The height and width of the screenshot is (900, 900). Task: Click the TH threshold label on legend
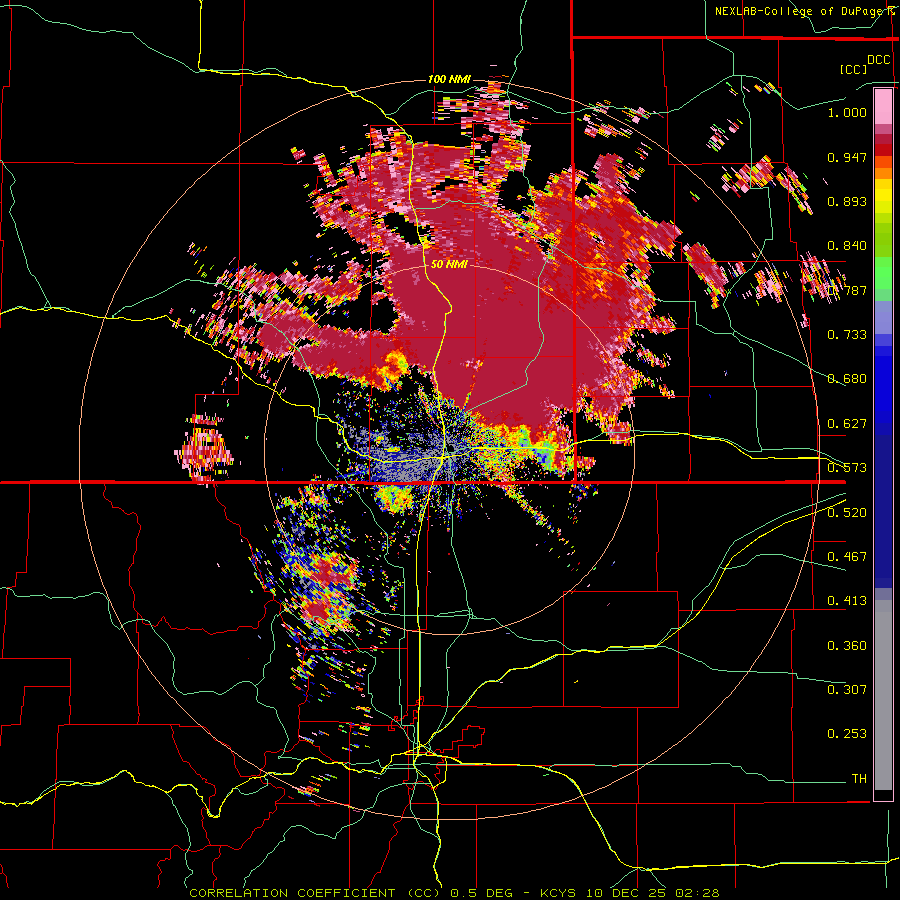[859, 779]
